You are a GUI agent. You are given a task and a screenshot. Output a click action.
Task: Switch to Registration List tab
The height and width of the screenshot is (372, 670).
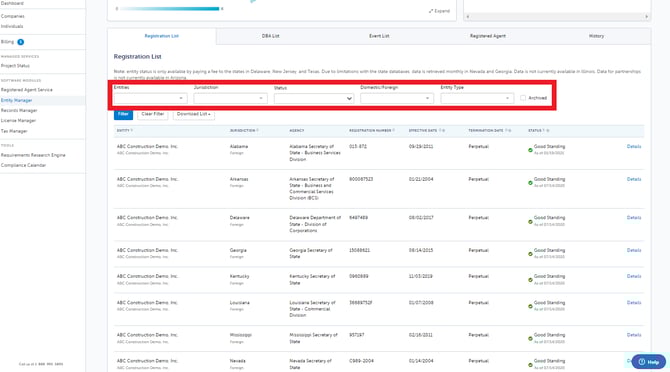162,36
